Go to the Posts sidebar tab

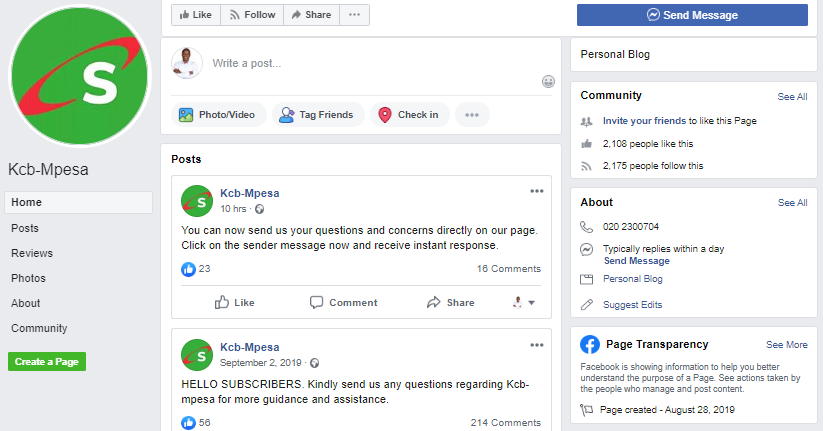pos(25,228)
